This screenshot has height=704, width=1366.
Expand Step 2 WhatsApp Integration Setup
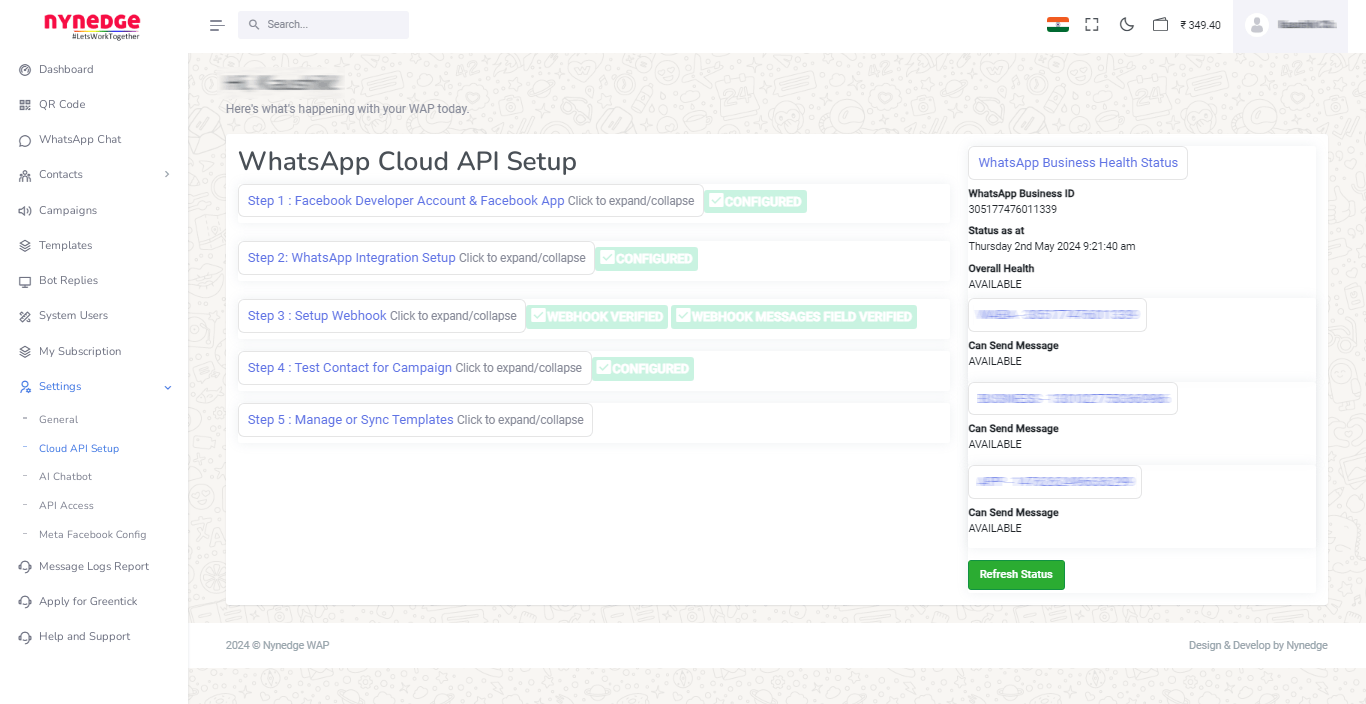coord(416,258)
